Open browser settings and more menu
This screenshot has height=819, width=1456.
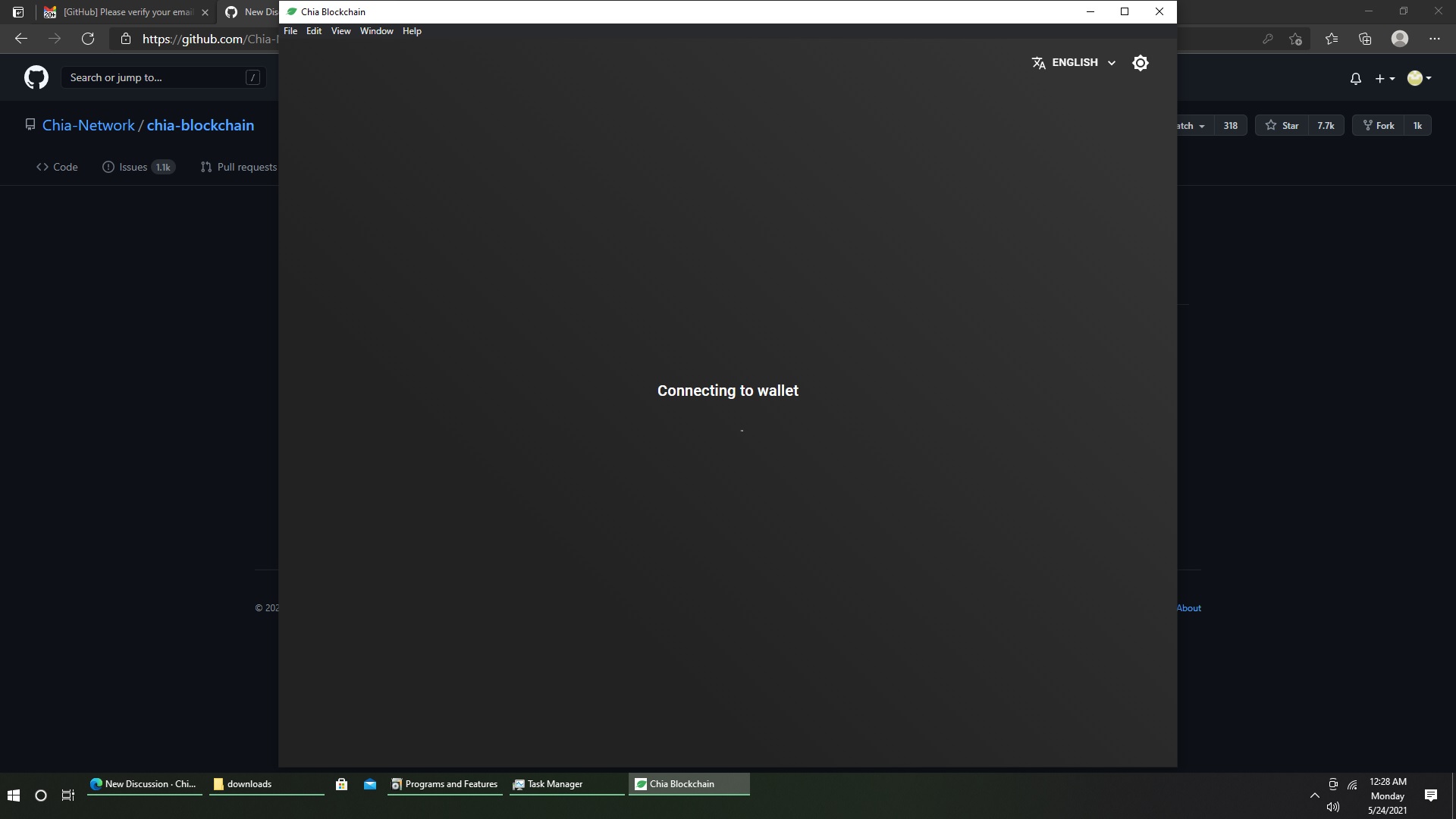pos(1434,39)
